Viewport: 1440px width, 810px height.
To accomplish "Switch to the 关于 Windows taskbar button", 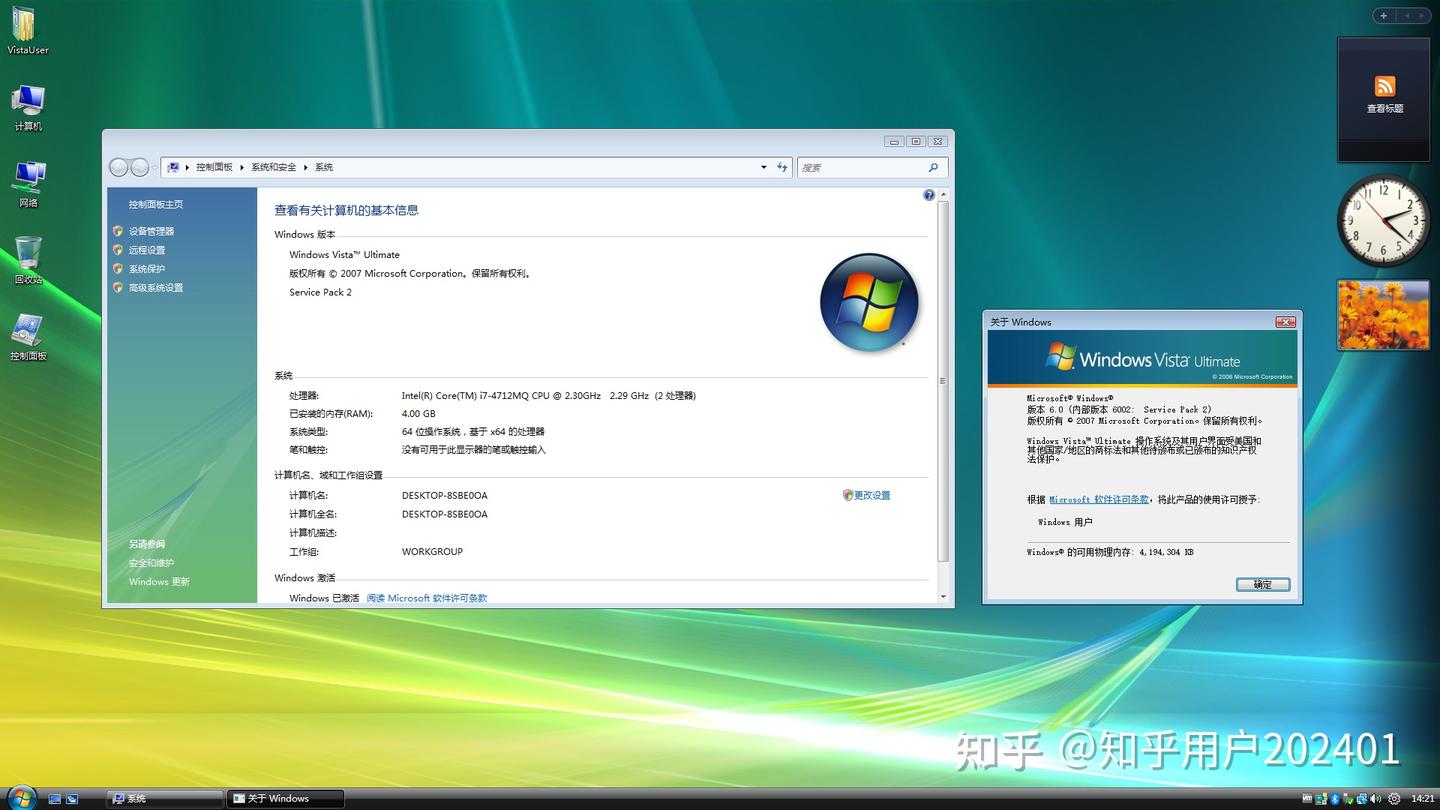I will pos(285,798).
